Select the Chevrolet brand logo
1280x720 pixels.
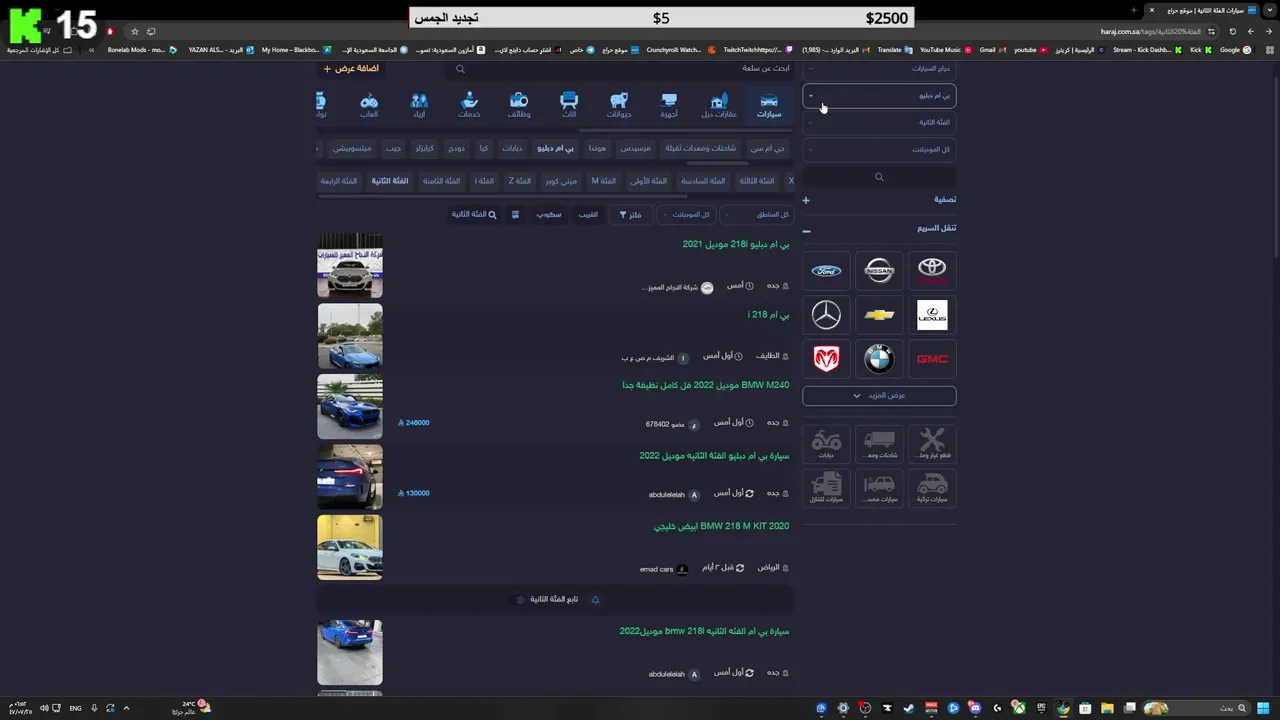pyautogui.click(x=879, y=315)
